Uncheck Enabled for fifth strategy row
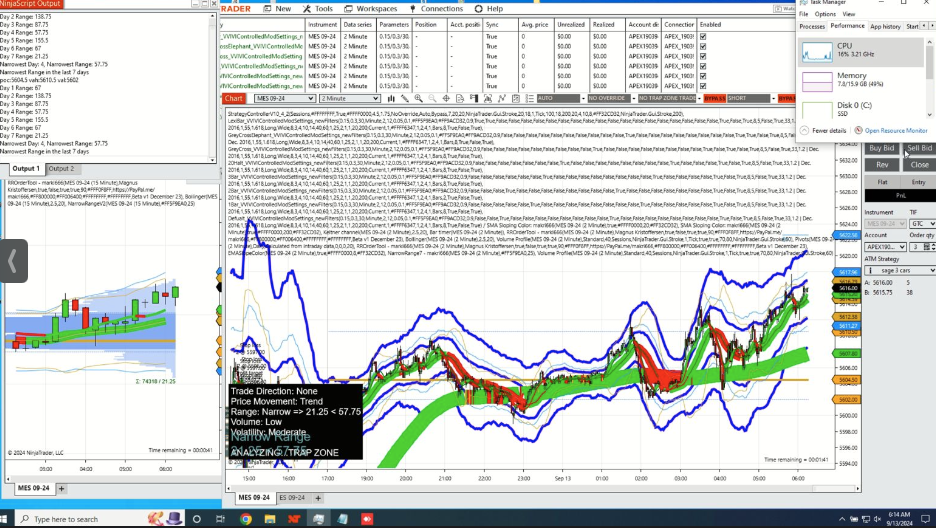 click(703, 76)
